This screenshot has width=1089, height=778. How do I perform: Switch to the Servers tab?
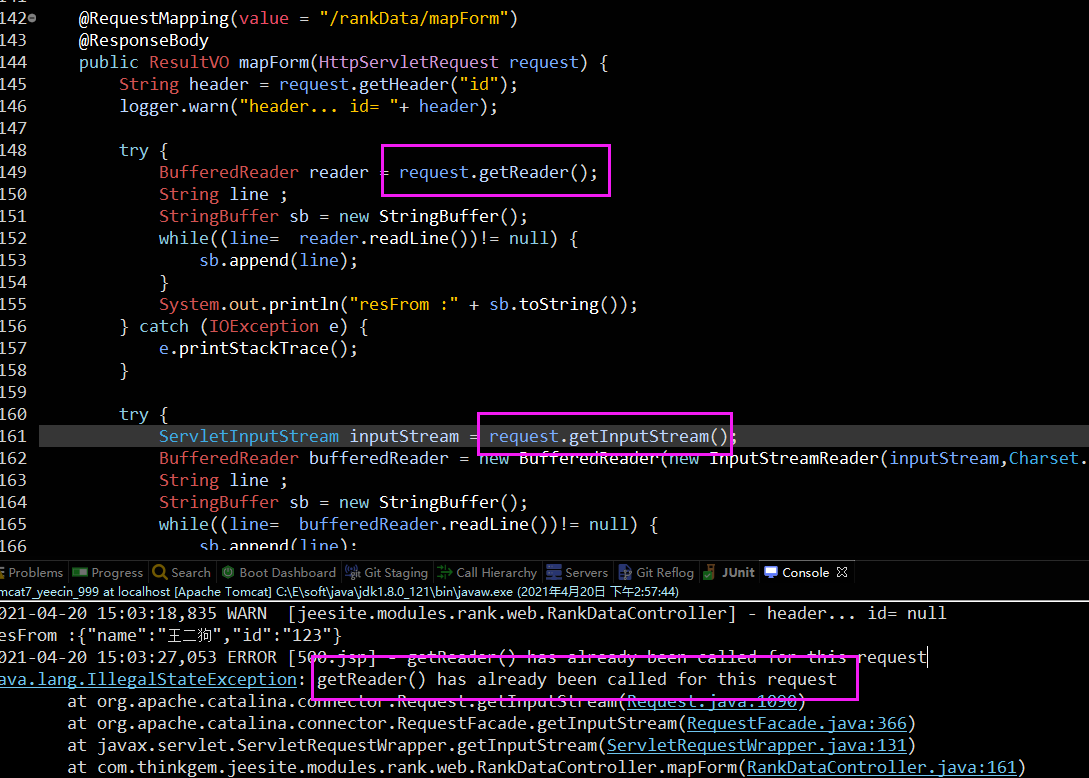(577, 572)
